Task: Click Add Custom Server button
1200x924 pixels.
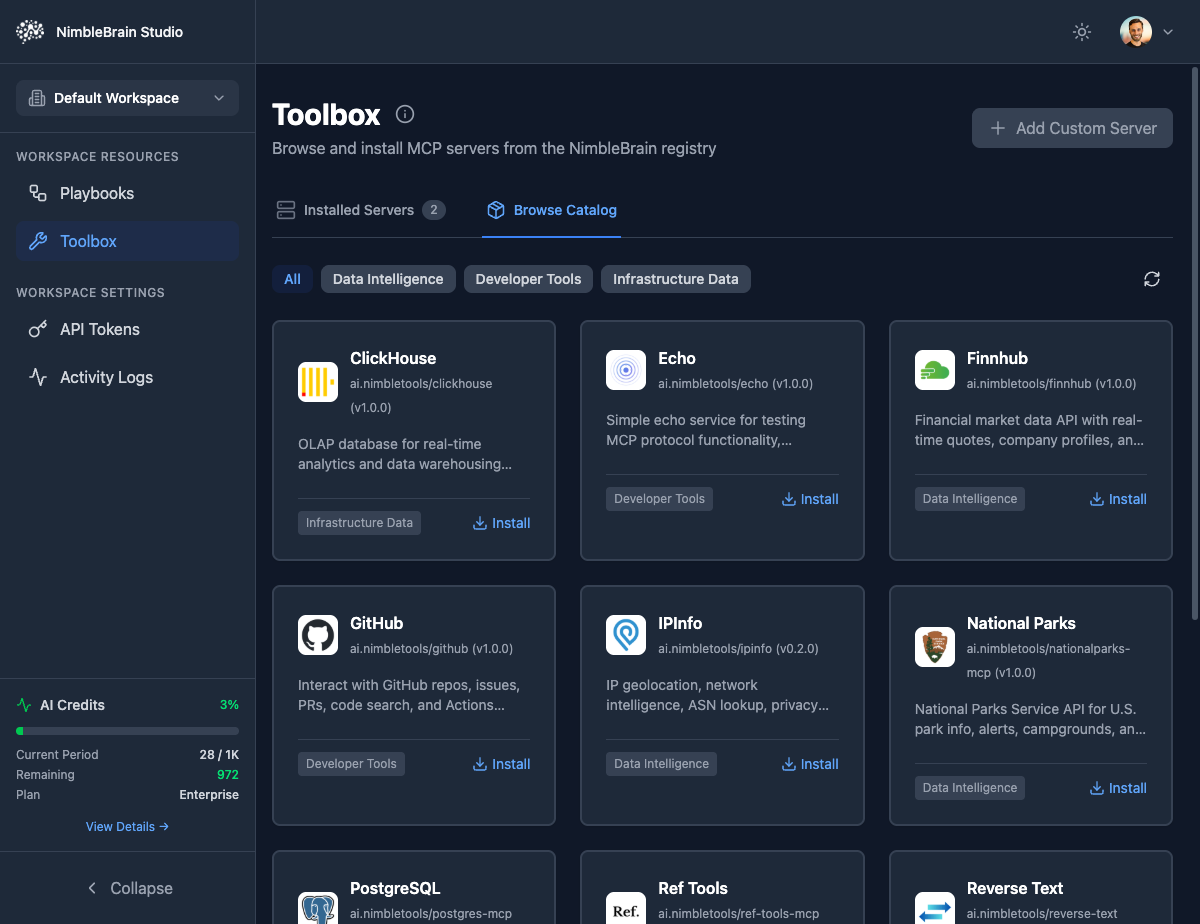Action: (1072, 128)
